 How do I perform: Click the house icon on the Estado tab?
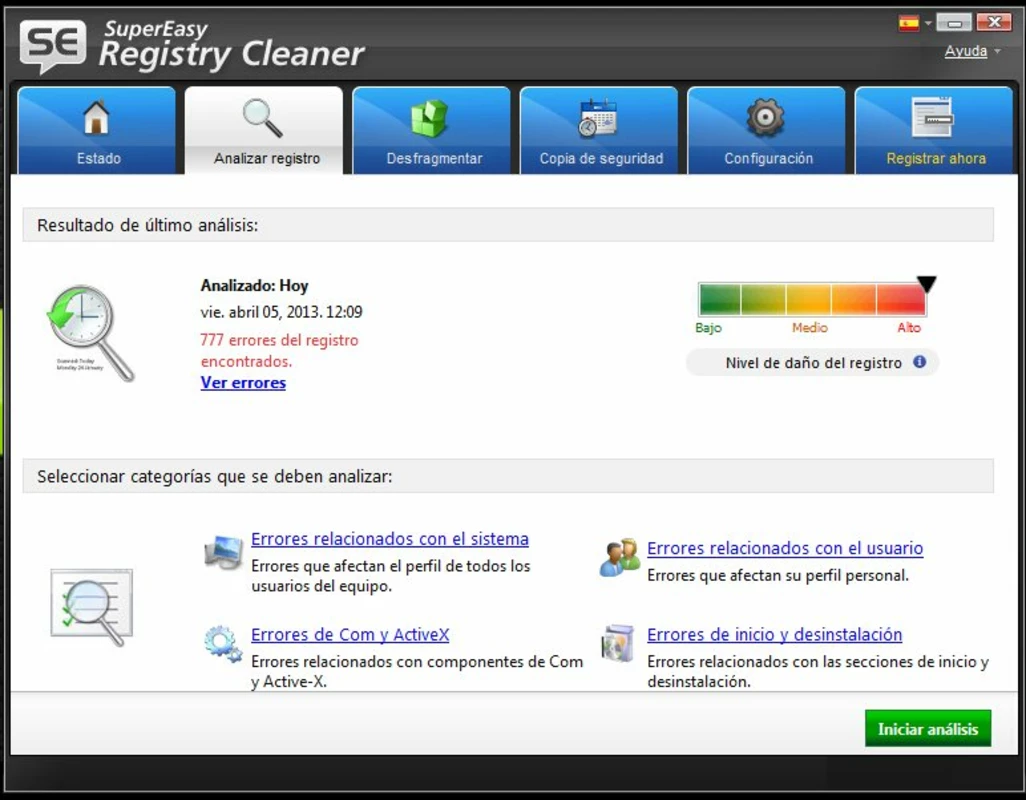[96, 118]
